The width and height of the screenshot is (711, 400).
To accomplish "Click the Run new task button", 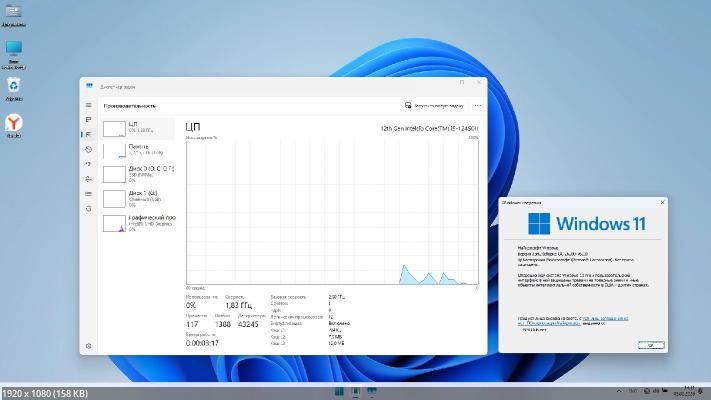I will coord(434,105).
